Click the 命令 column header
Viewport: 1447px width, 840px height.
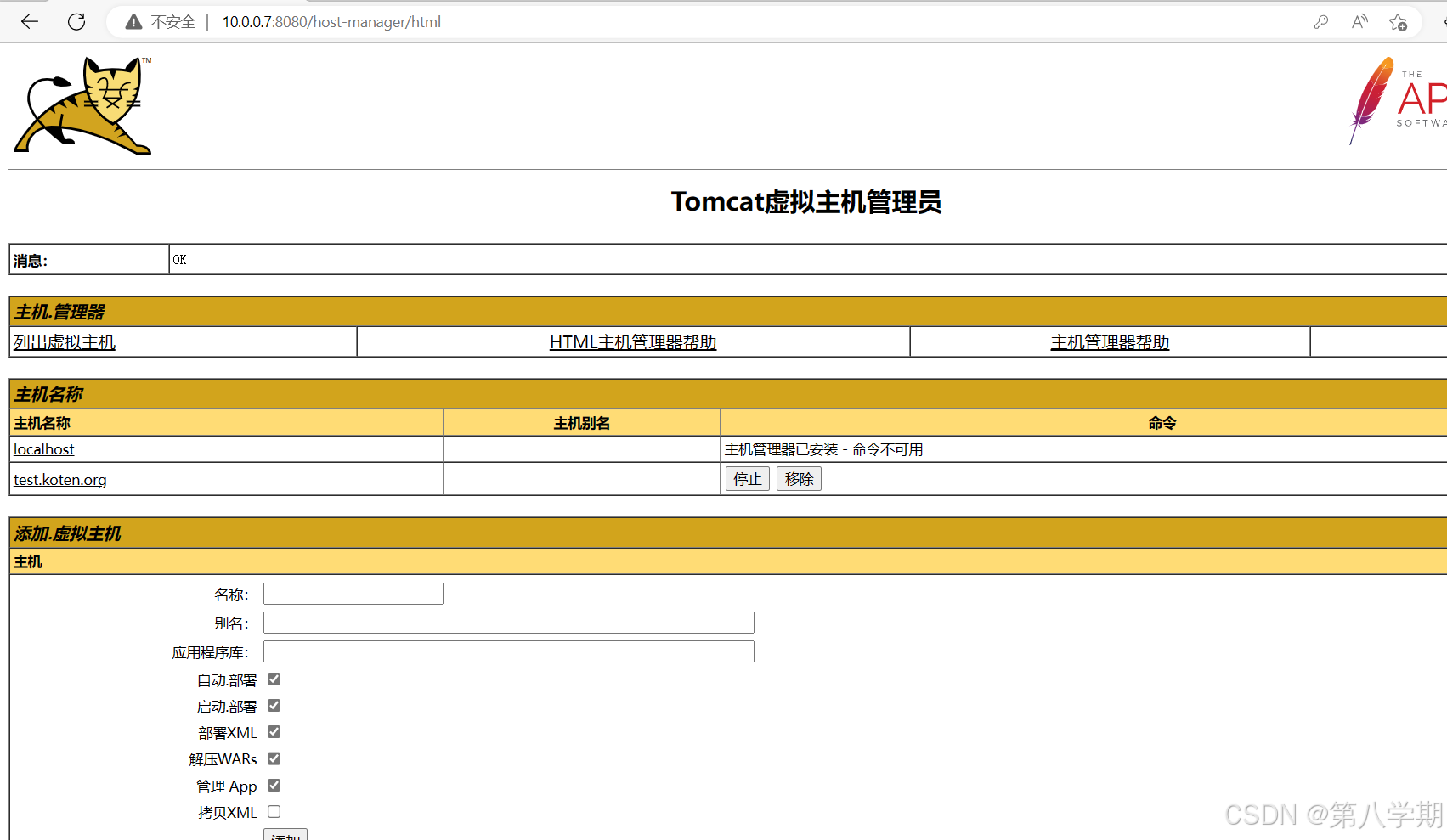coord(1162,423)
